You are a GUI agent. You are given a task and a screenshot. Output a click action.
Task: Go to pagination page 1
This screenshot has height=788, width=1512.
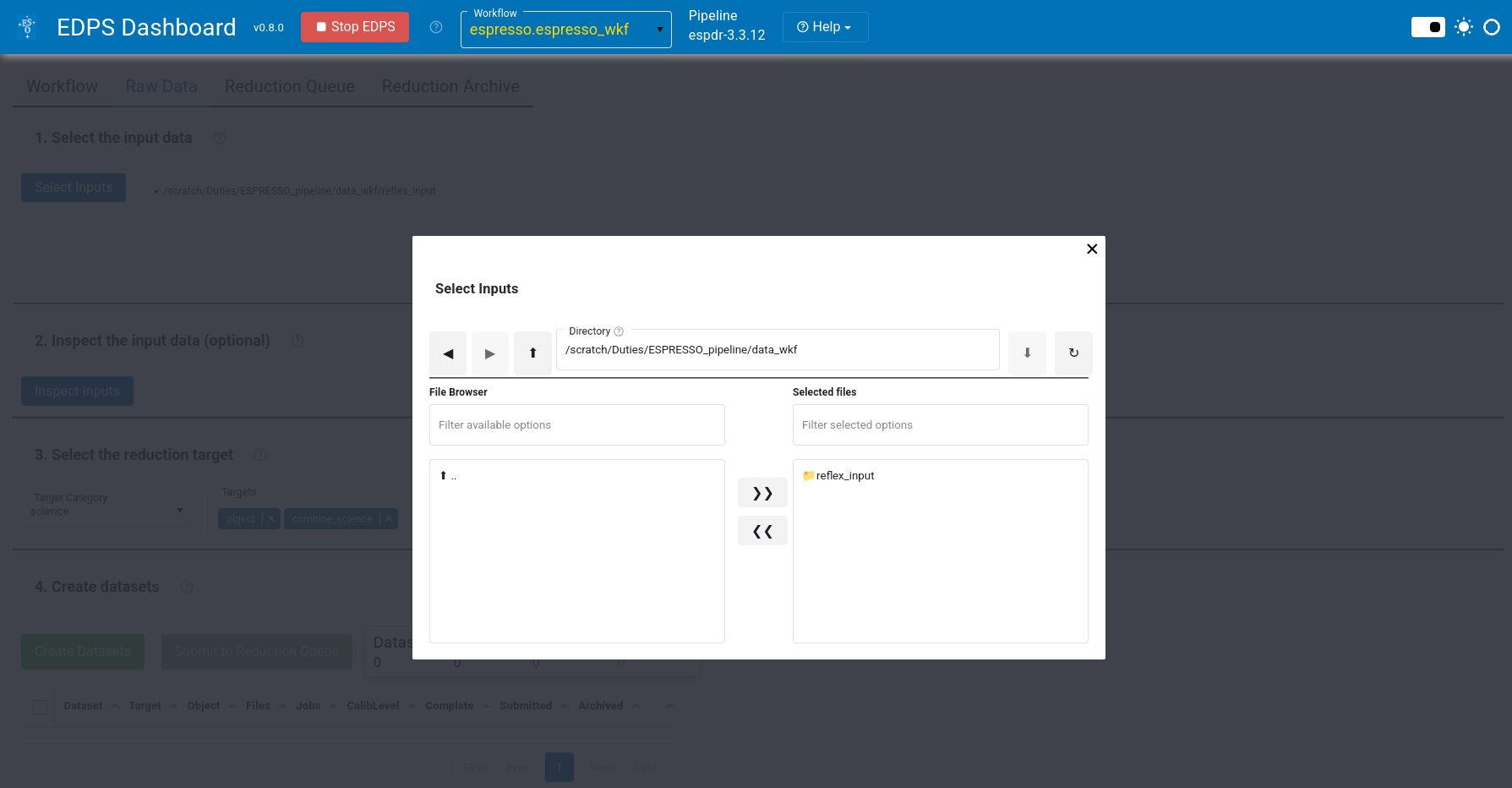tap(559, 767)
